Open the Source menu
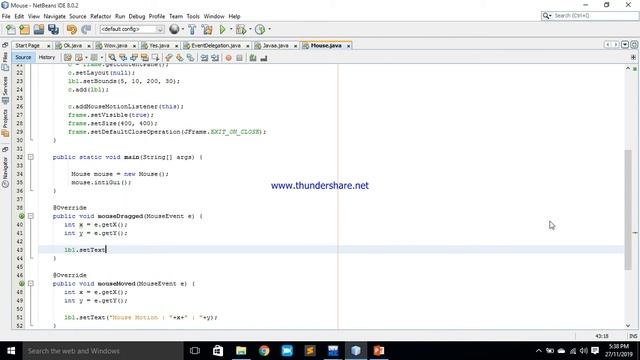 point(78,16)
